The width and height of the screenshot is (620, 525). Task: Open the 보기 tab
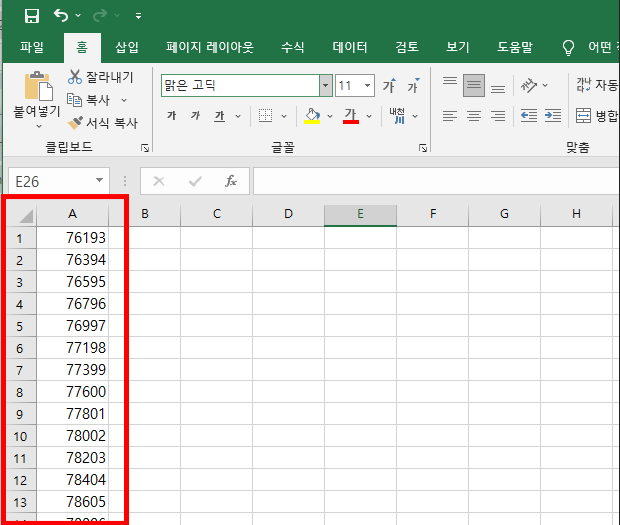(458, 47)
